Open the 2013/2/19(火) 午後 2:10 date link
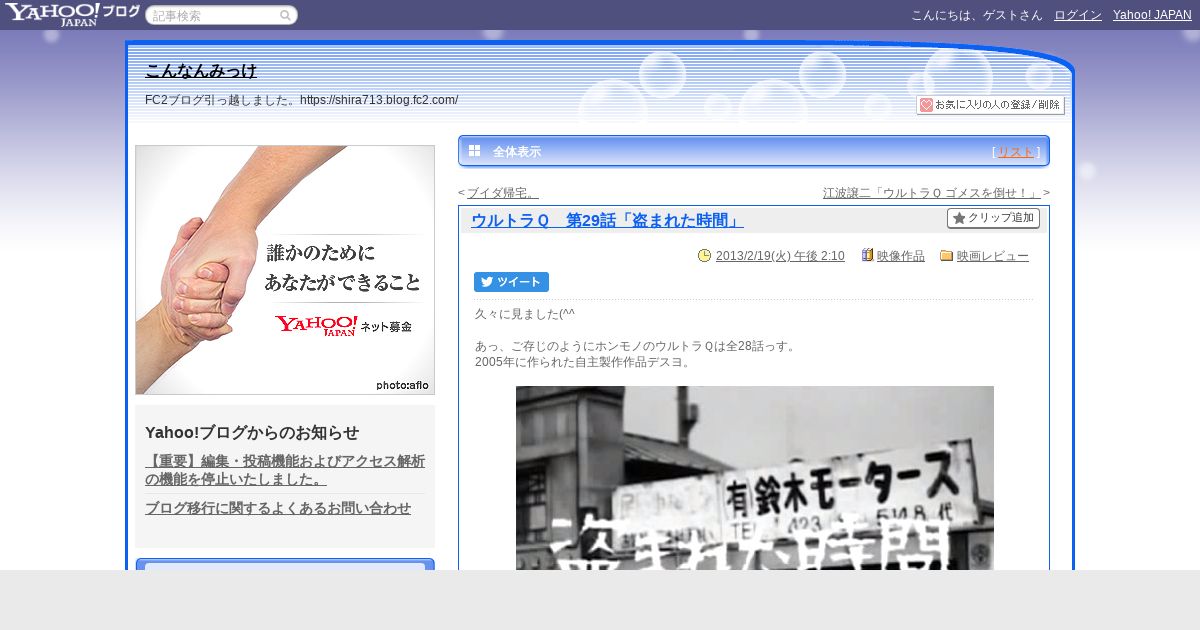The image size is (1200, 630). click(780, 256)
